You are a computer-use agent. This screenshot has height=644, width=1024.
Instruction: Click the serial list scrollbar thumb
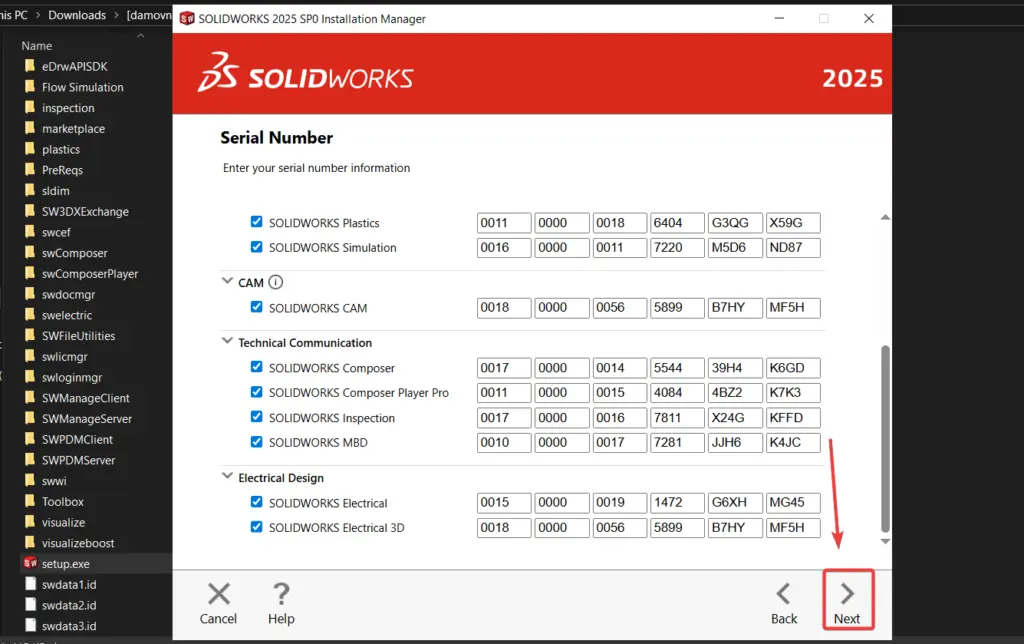[886, 439]
